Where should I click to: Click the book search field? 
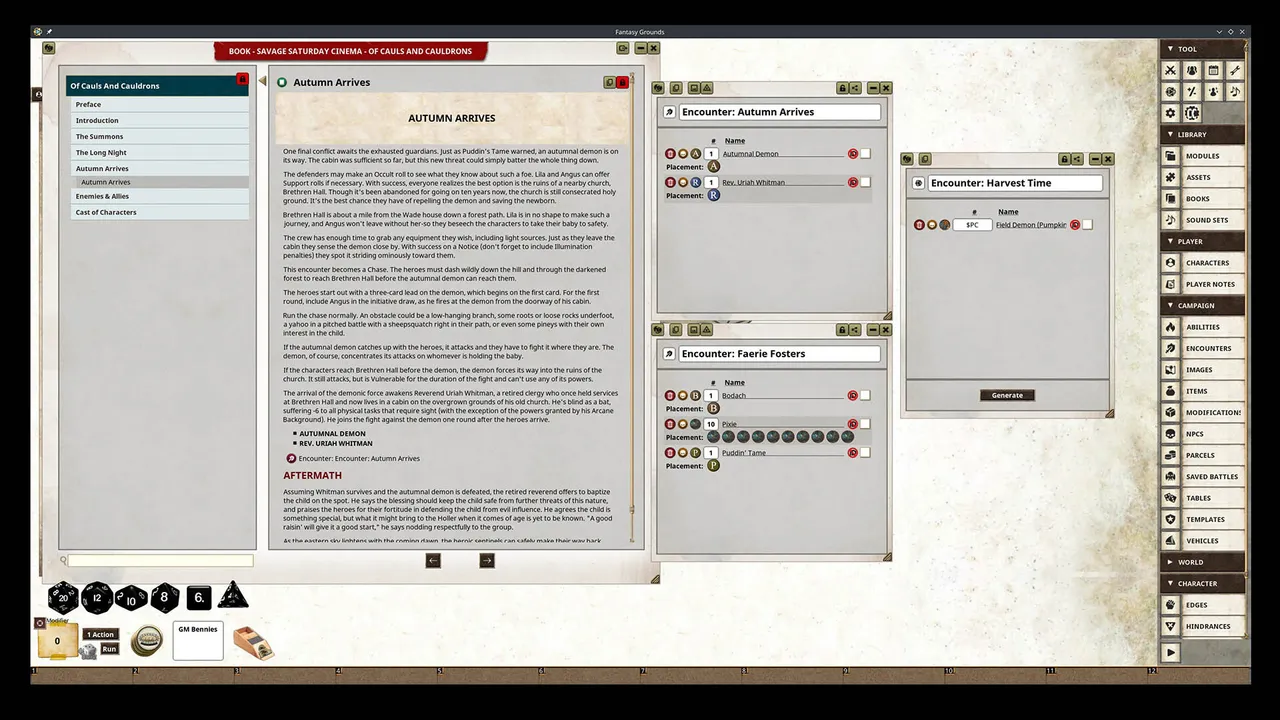coord(160,561)
